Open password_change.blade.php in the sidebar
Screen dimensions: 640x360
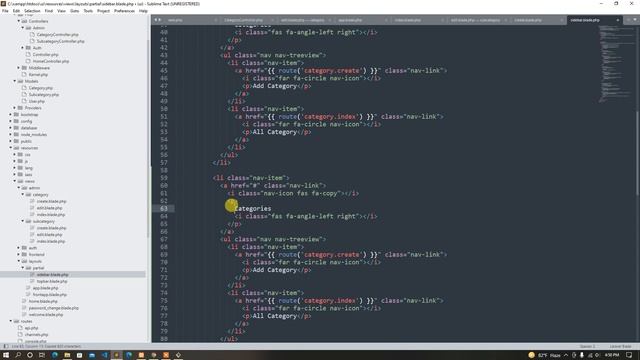pyautogui.click(x=54, y=308)
